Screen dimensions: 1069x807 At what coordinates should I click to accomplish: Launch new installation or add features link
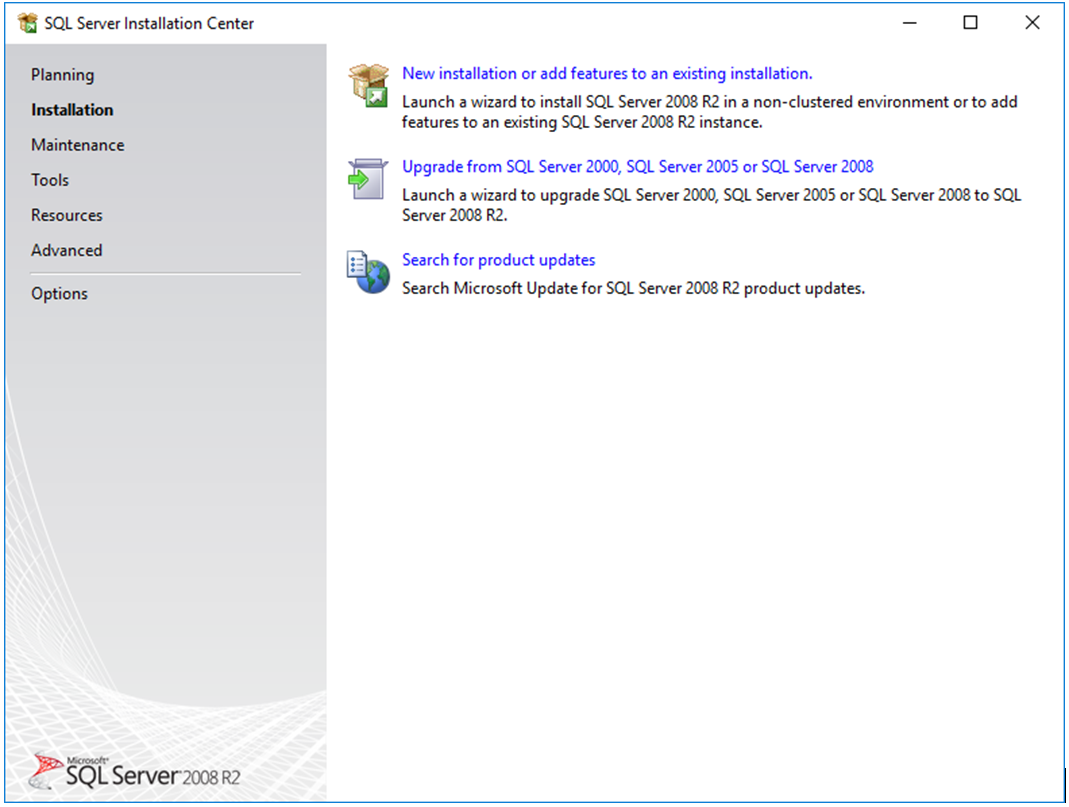tap(607, 74)
